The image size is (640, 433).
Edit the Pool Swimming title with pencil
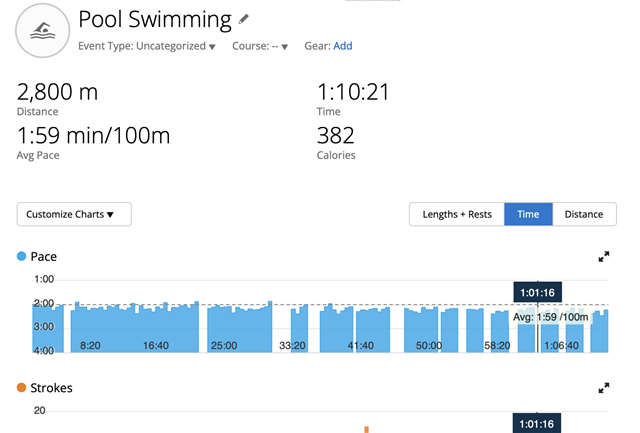(244, 19)
